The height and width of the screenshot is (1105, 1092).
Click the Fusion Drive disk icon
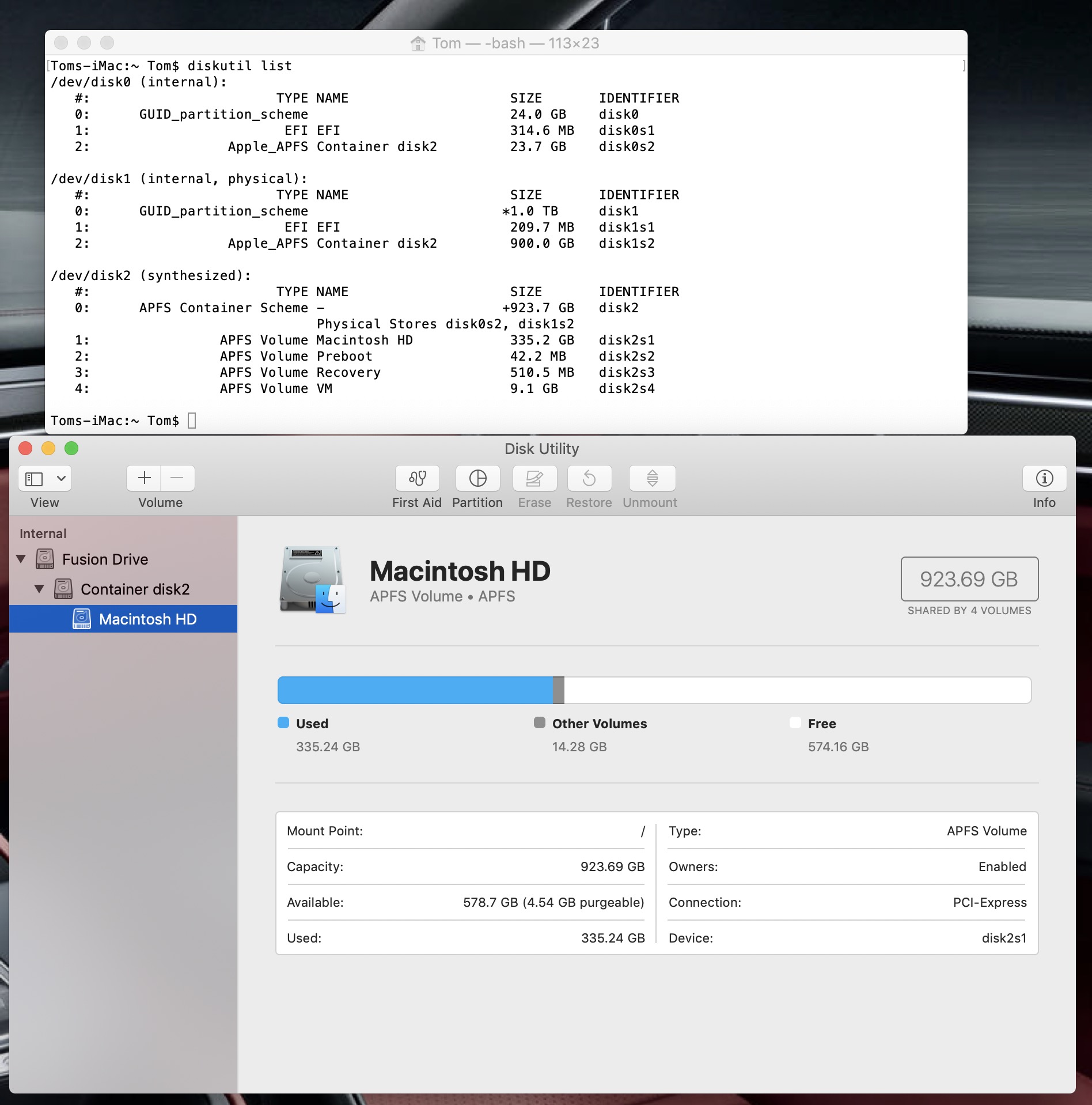pos(45,559)
